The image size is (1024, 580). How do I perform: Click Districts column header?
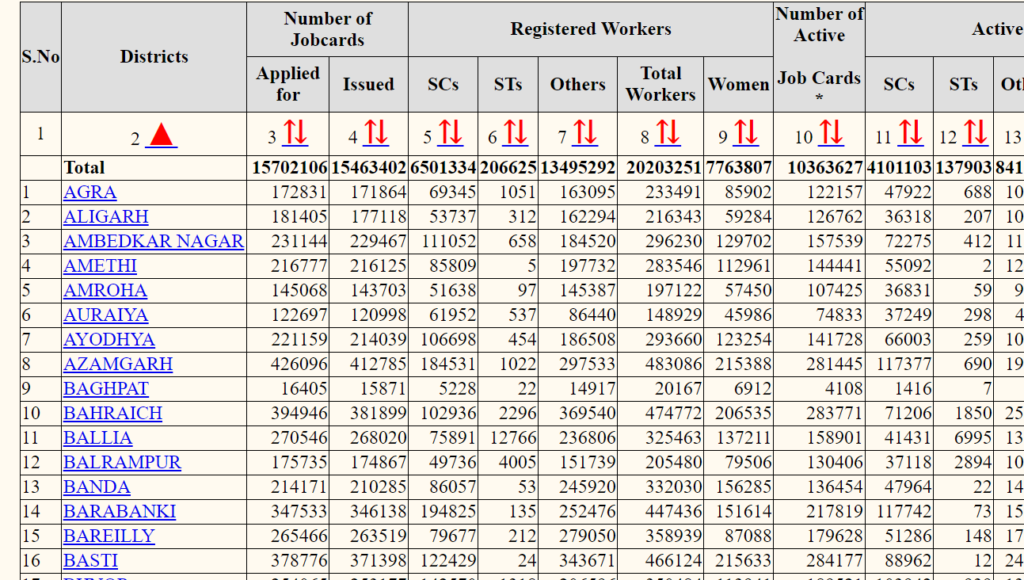pyautogui.click(x=154, y=57)
